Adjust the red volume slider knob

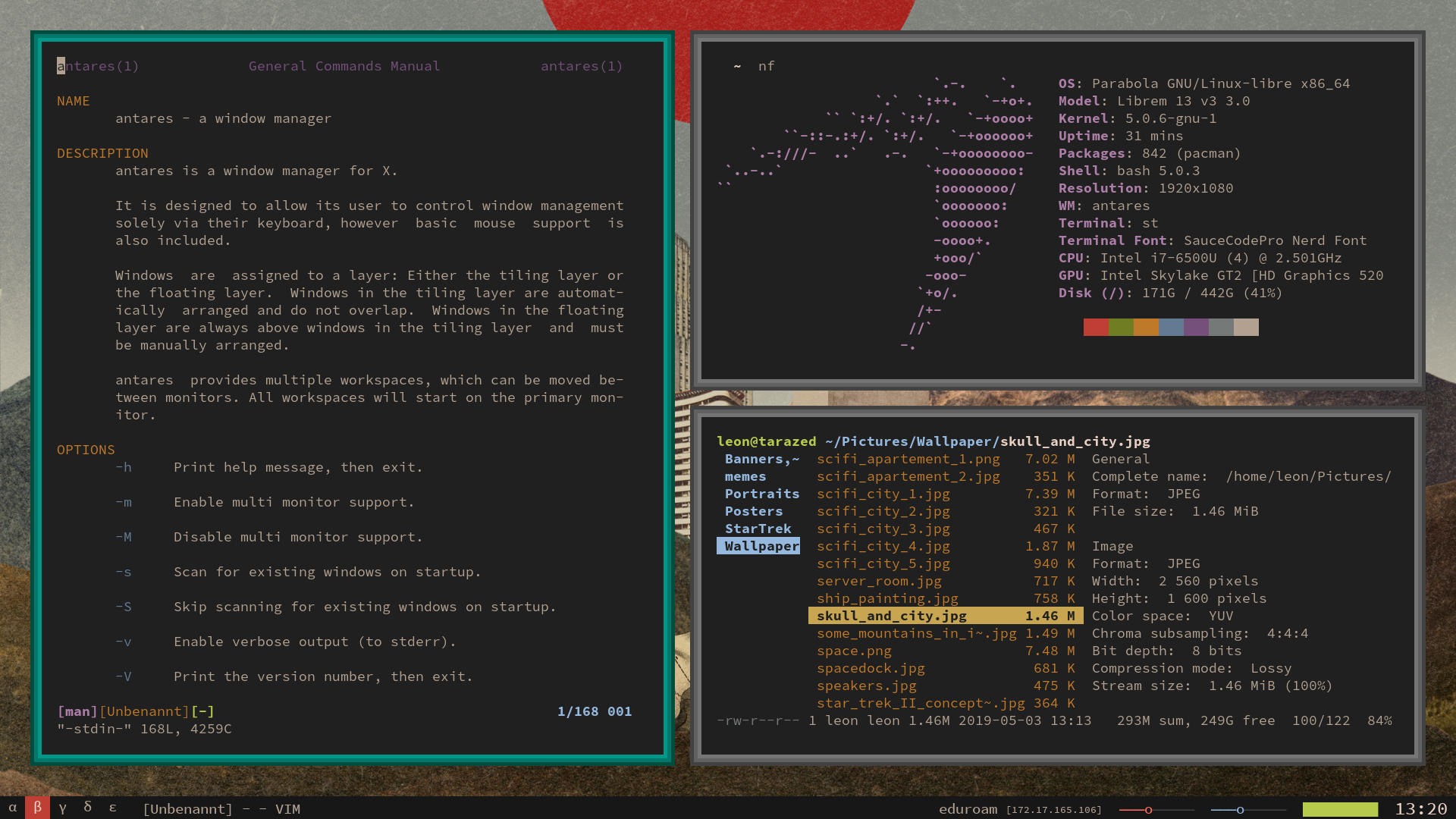(x=1148, y=810)
